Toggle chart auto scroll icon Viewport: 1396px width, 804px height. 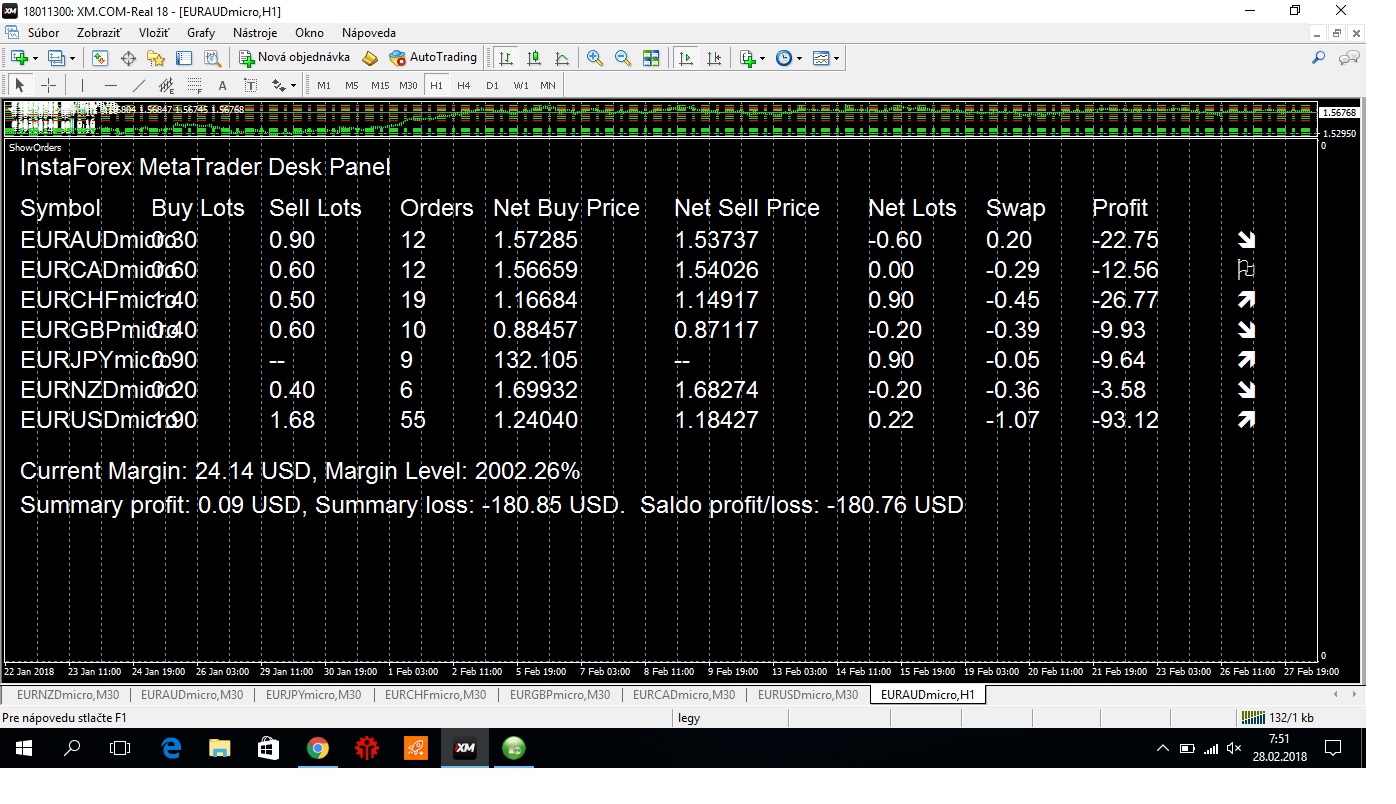point(686,58)
